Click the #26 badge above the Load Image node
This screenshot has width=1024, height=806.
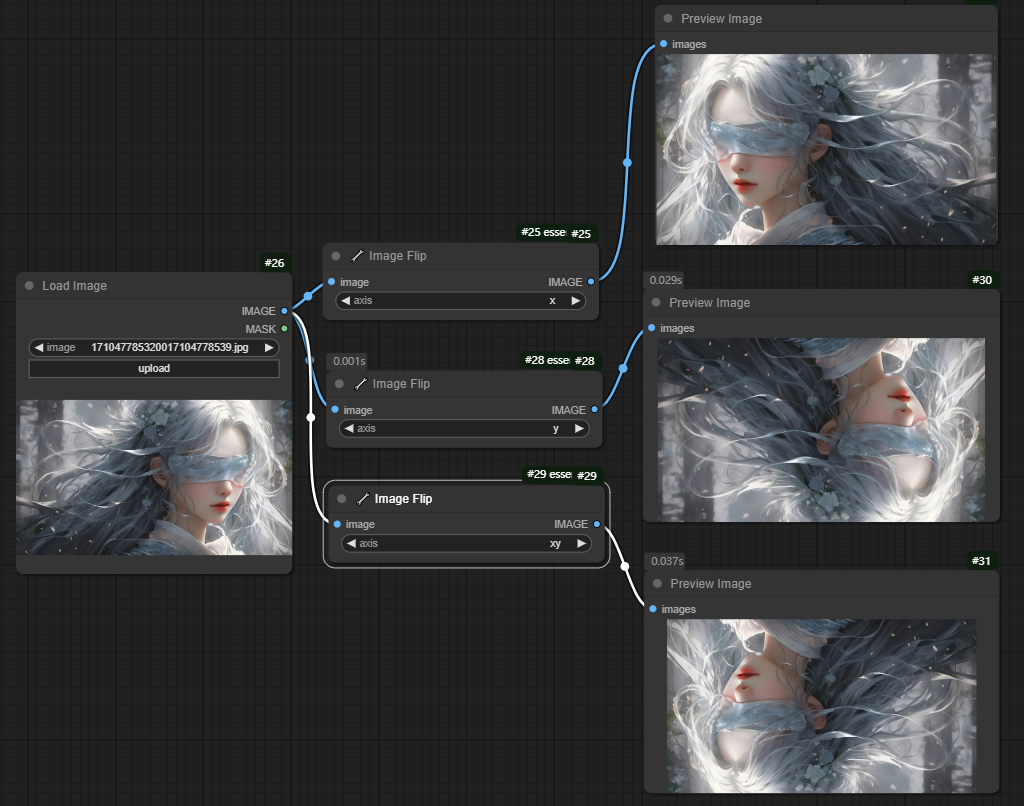(x=274, y=263)
